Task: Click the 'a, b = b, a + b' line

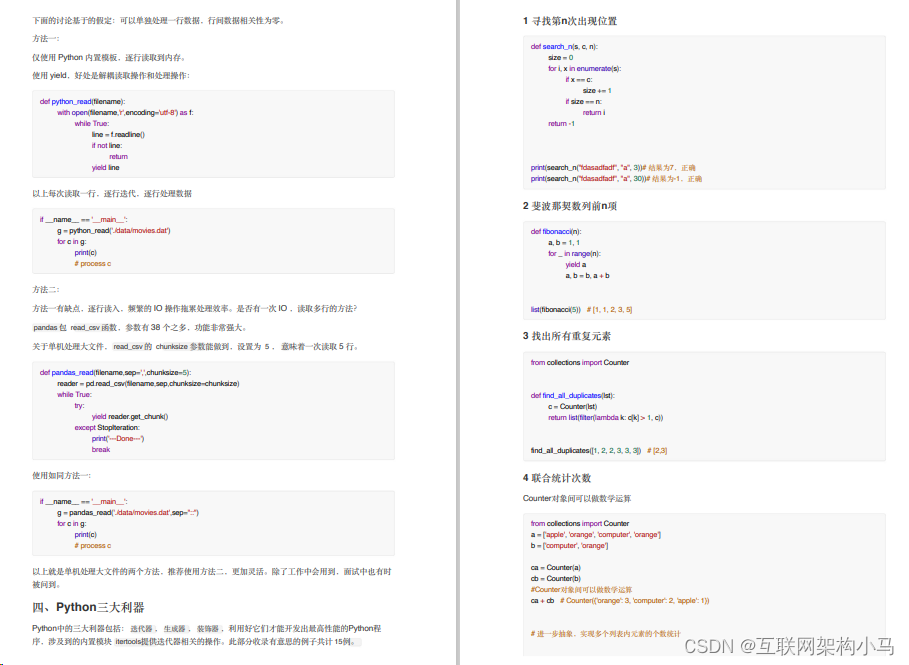Action: click(587, 275)
